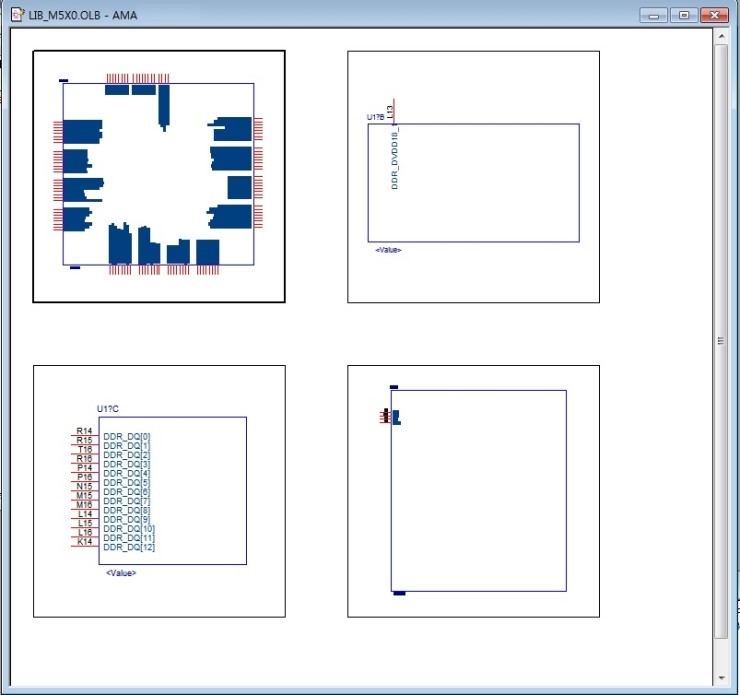Click the DDR_DQ[0] pin name
The width and height of the screenshot is (740, 695).
pyautogui.click(x=127, y=437)
